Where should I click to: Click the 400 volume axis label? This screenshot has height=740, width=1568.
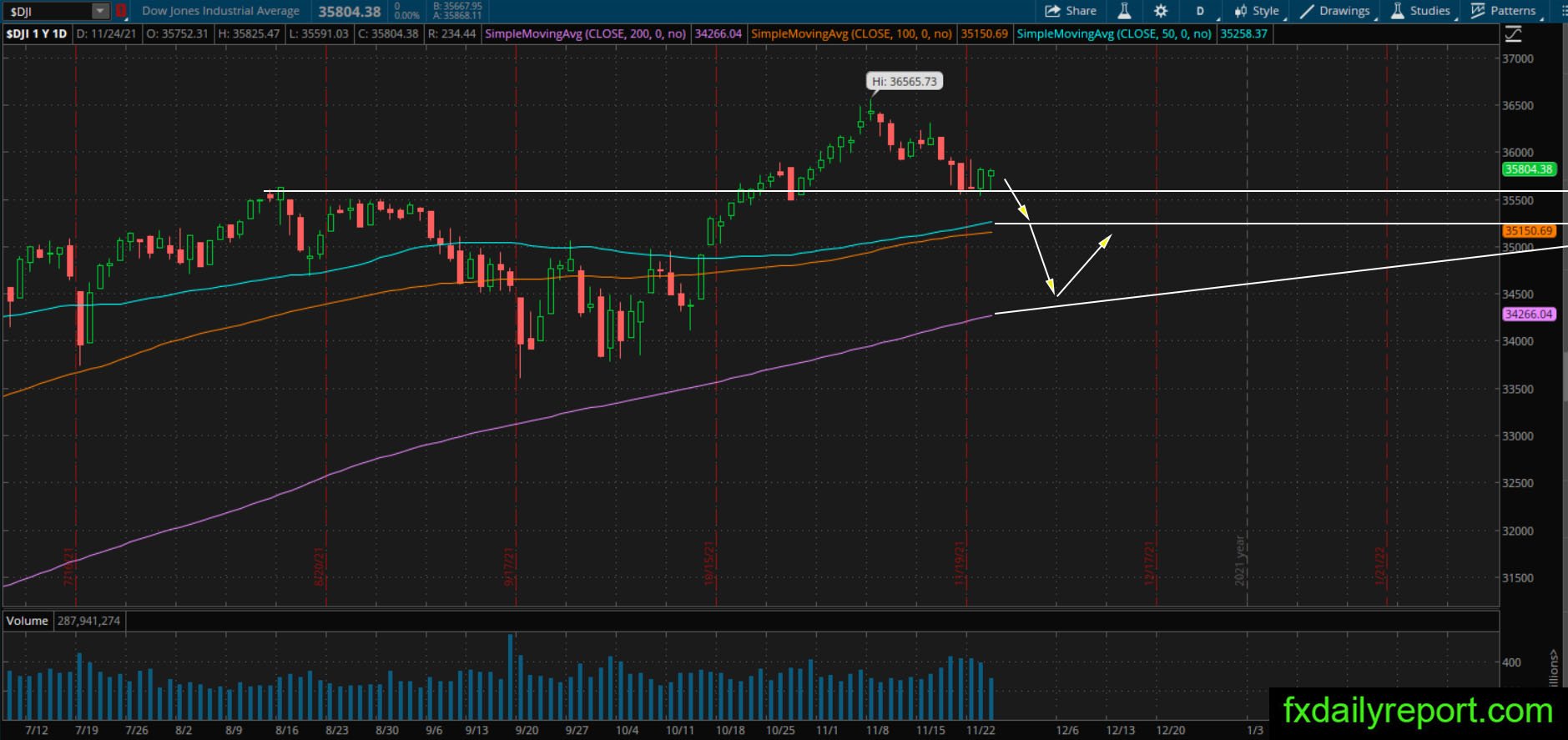coord(1511,663)
